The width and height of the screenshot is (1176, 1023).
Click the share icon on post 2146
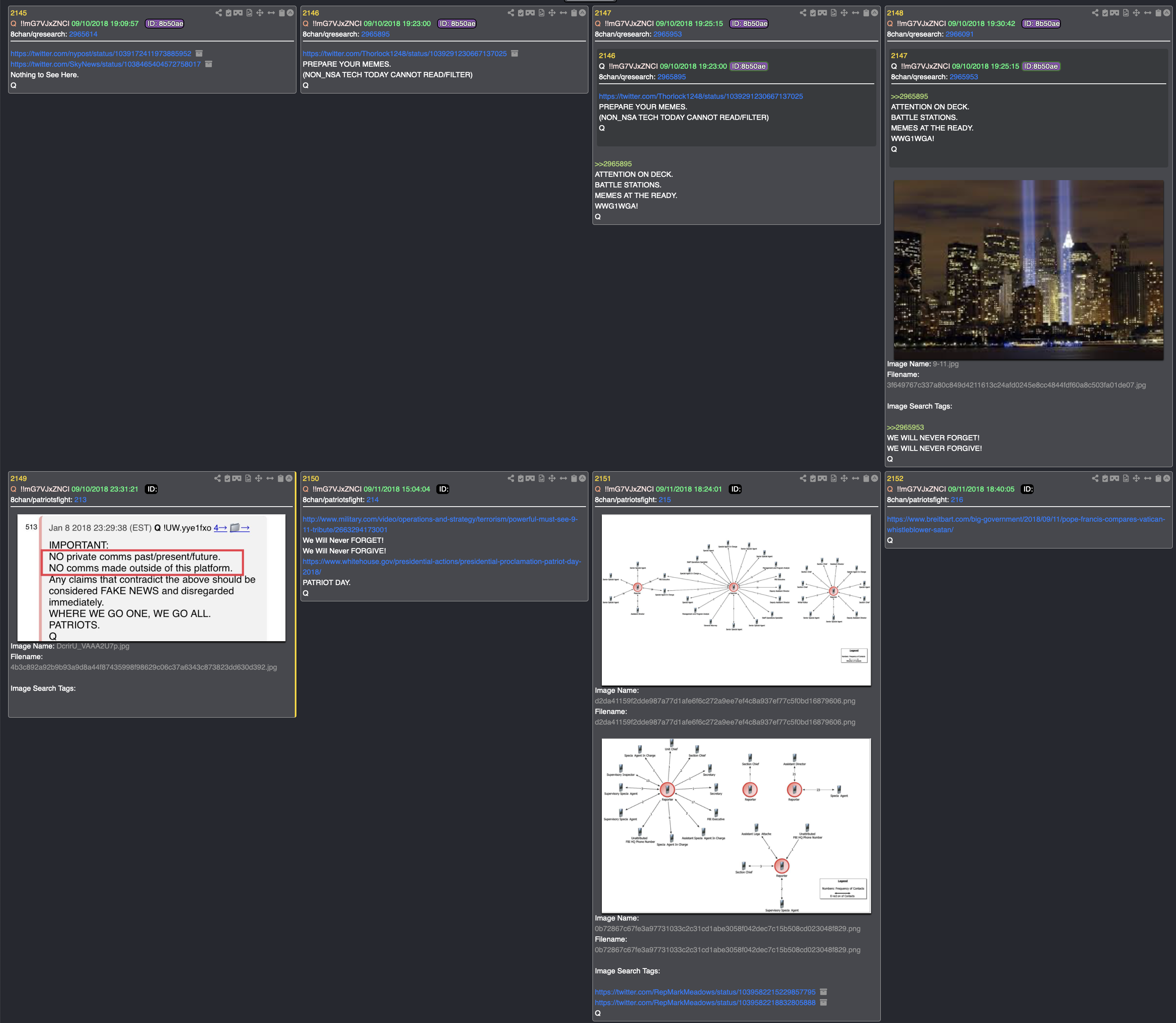tap(511, 13)
